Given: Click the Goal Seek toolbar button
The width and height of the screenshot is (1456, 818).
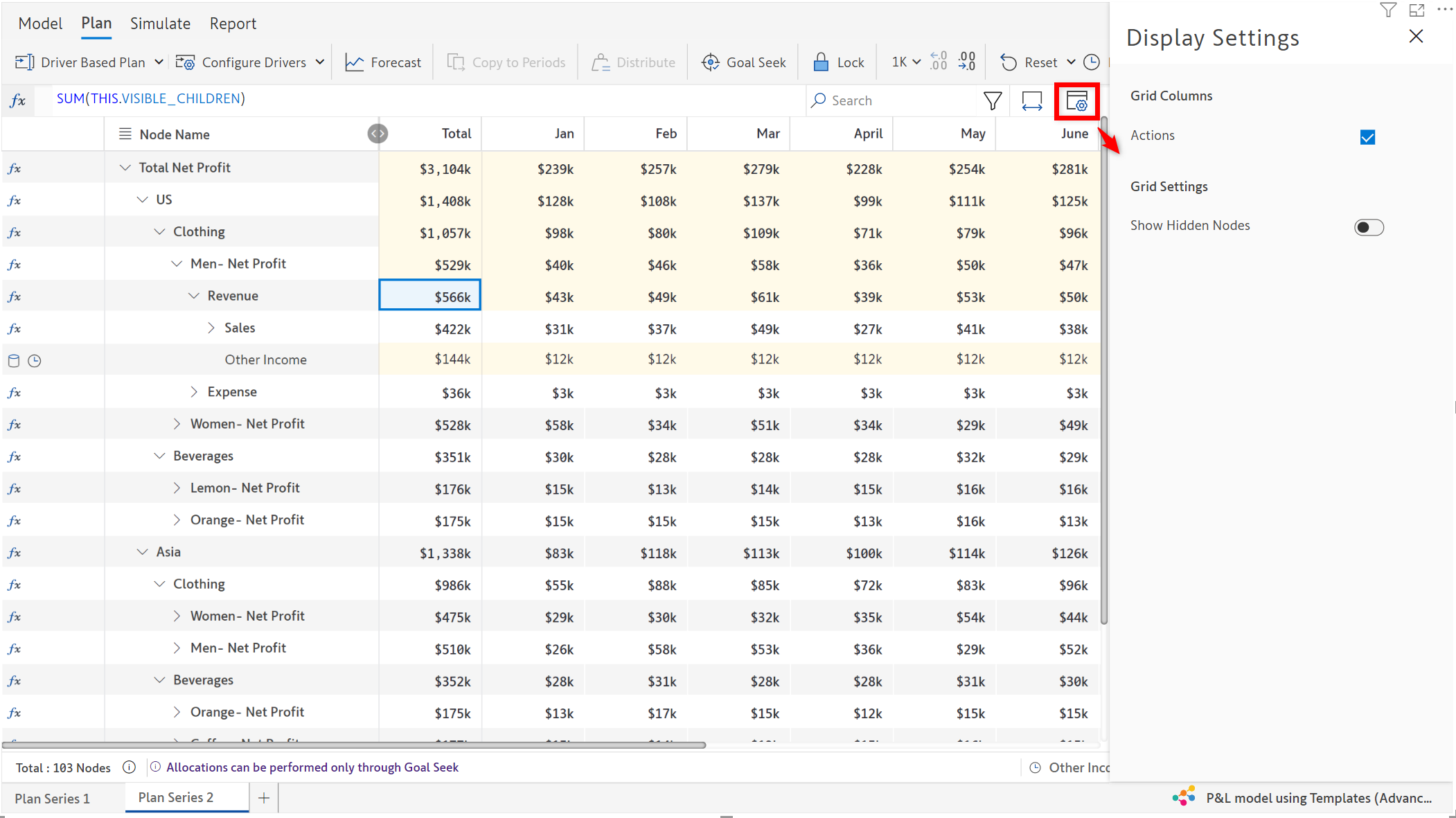Looking at the screenshot, I should pos(744,62).
